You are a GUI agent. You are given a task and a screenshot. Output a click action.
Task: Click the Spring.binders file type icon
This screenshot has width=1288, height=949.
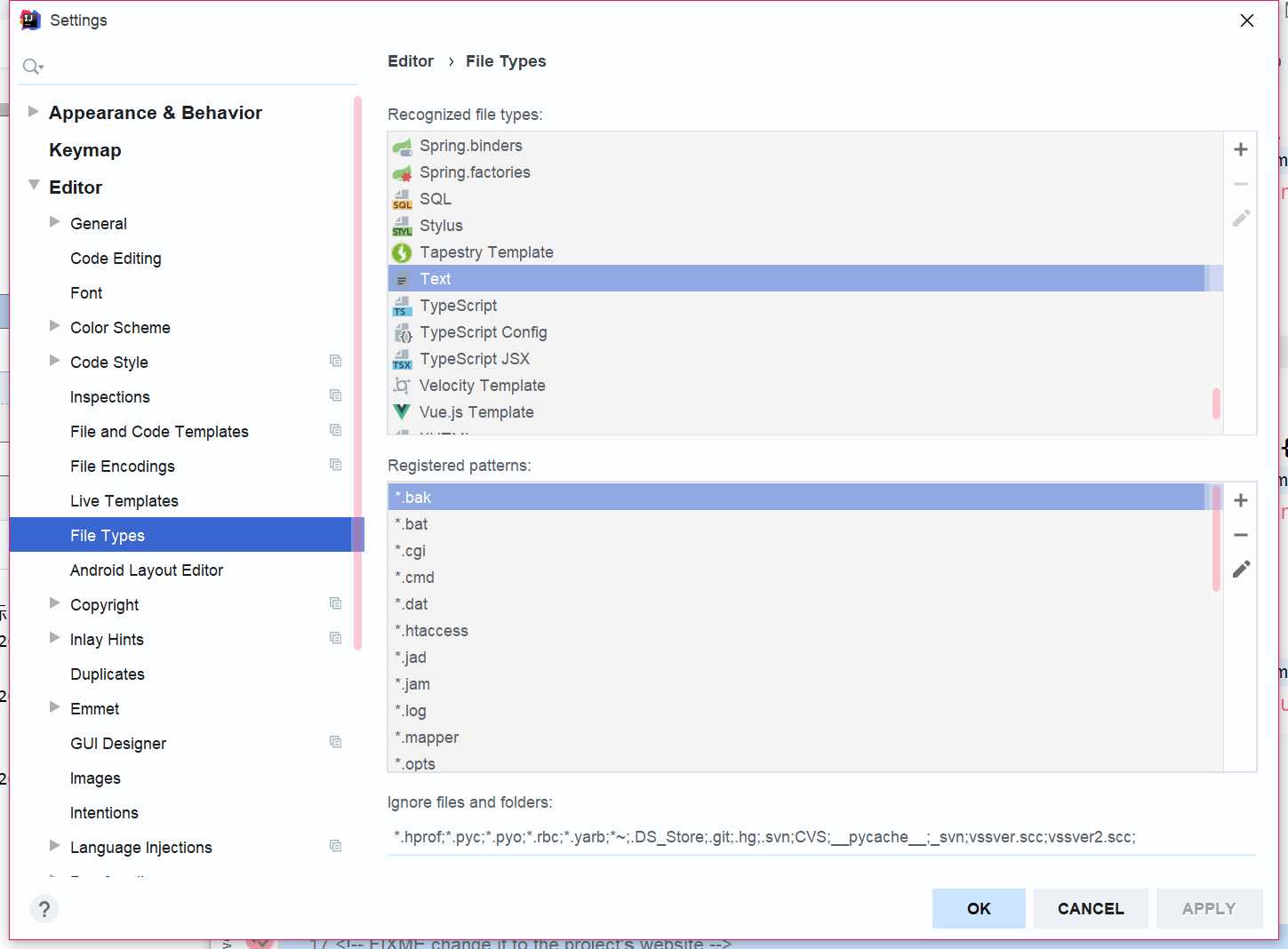click(x=402, y=147)
